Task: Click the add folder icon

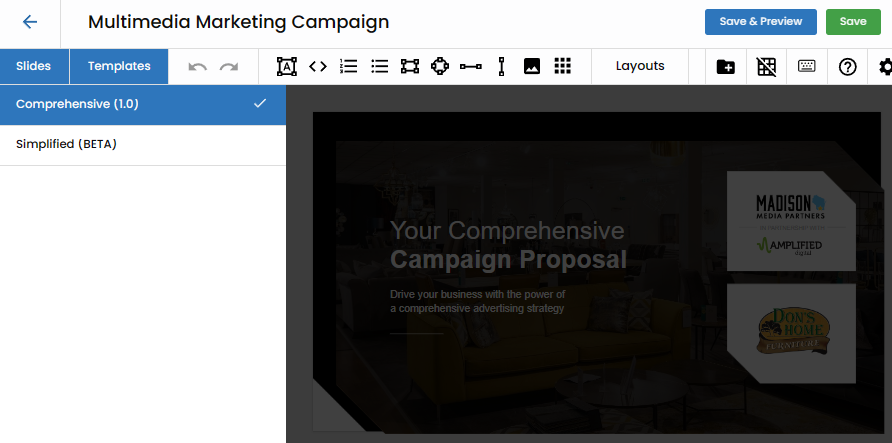Action: [726, 67]
